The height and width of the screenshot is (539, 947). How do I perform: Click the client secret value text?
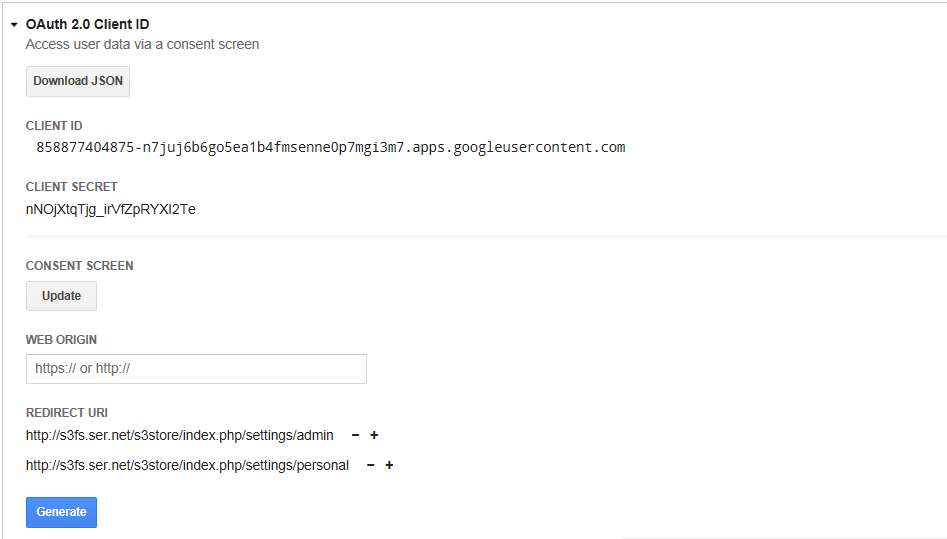(111, 209)
